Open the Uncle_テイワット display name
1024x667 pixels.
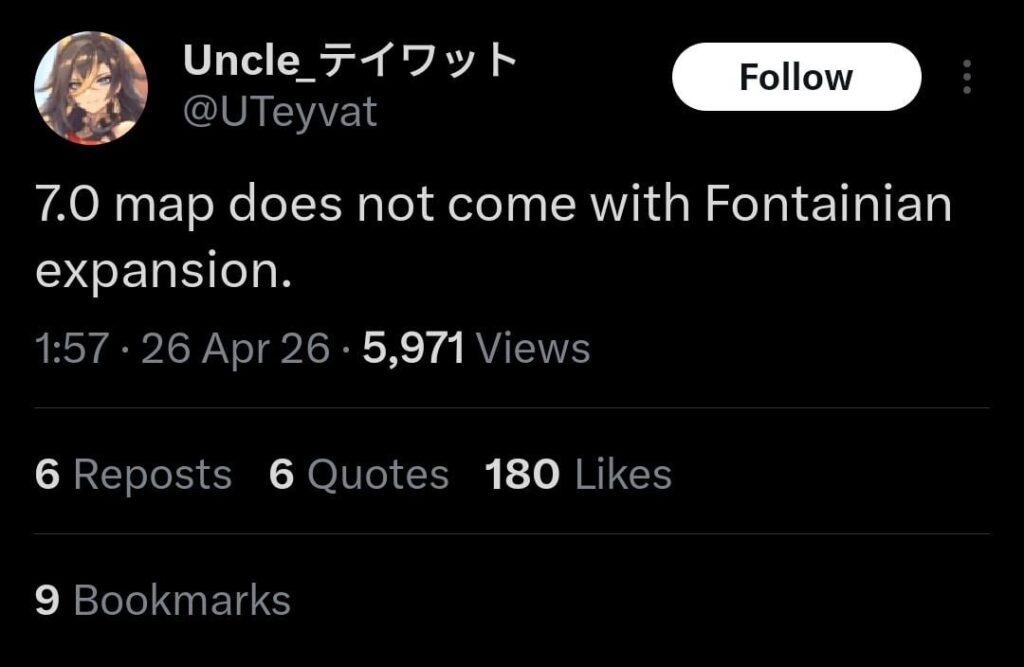[350, 58]
